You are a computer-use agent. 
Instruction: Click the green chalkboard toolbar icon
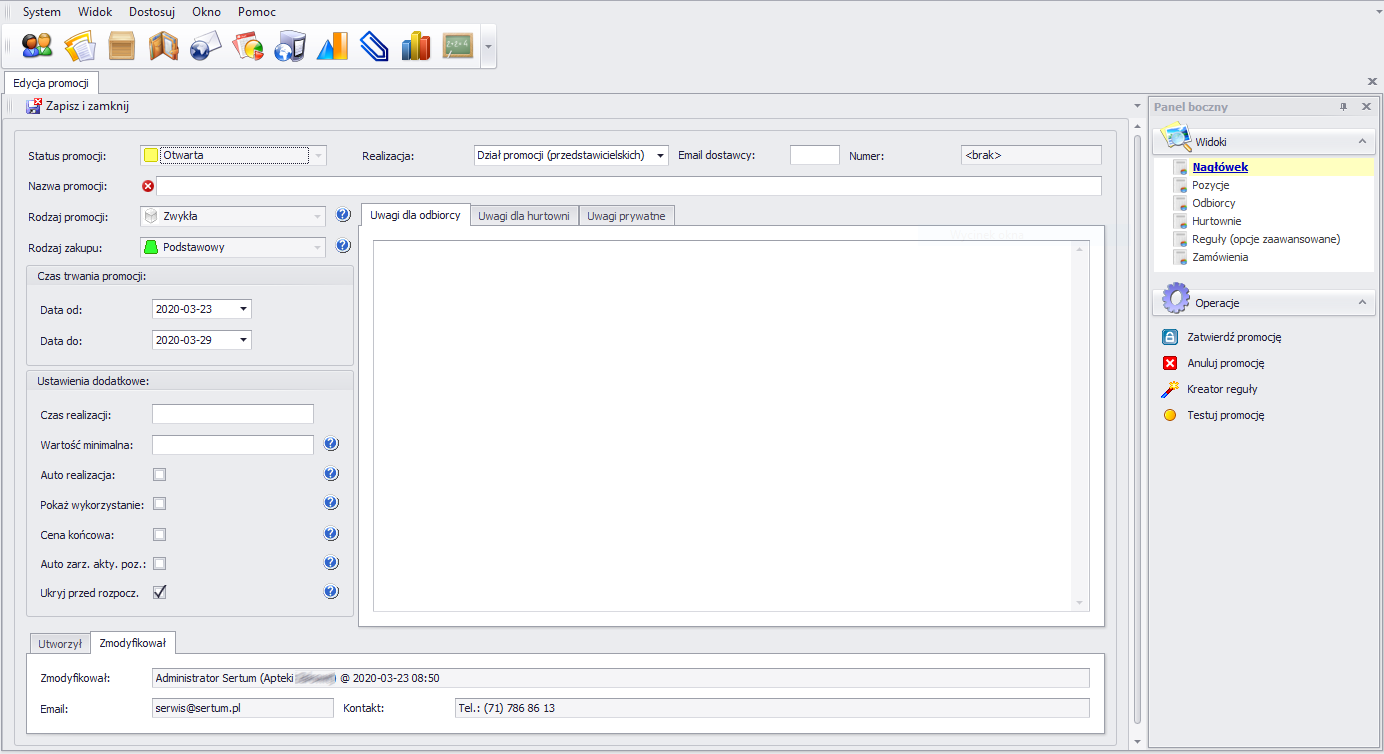pyautogui.click(x=458, y=46)
